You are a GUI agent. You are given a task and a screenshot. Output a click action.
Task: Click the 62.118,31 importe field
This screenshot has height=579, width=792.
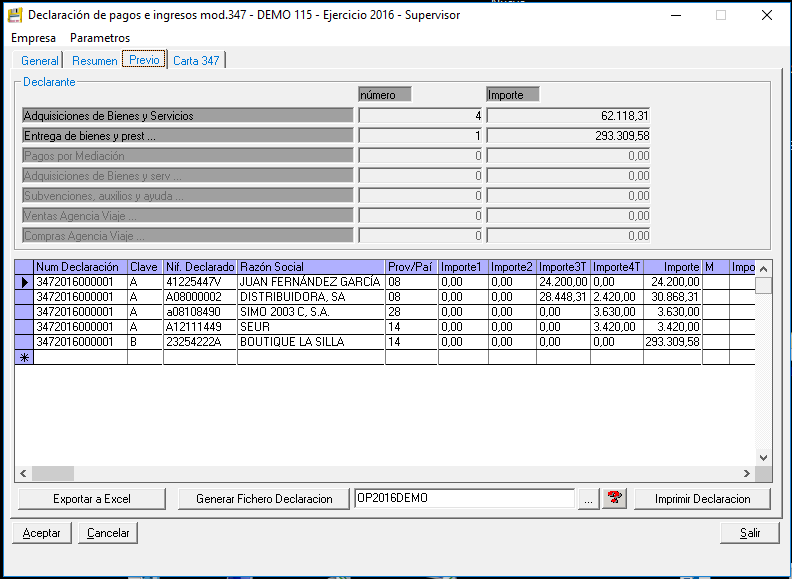[568, 116]
